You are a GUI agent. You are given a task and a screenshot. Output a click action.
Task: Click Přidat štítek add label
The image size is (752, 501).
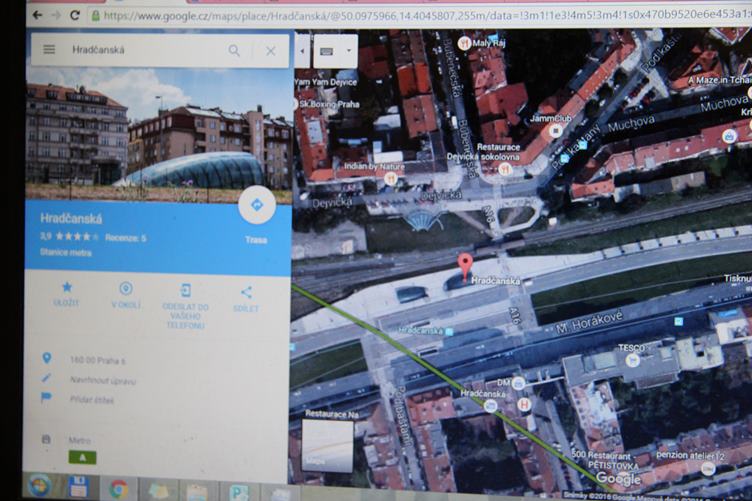point(92,400)
